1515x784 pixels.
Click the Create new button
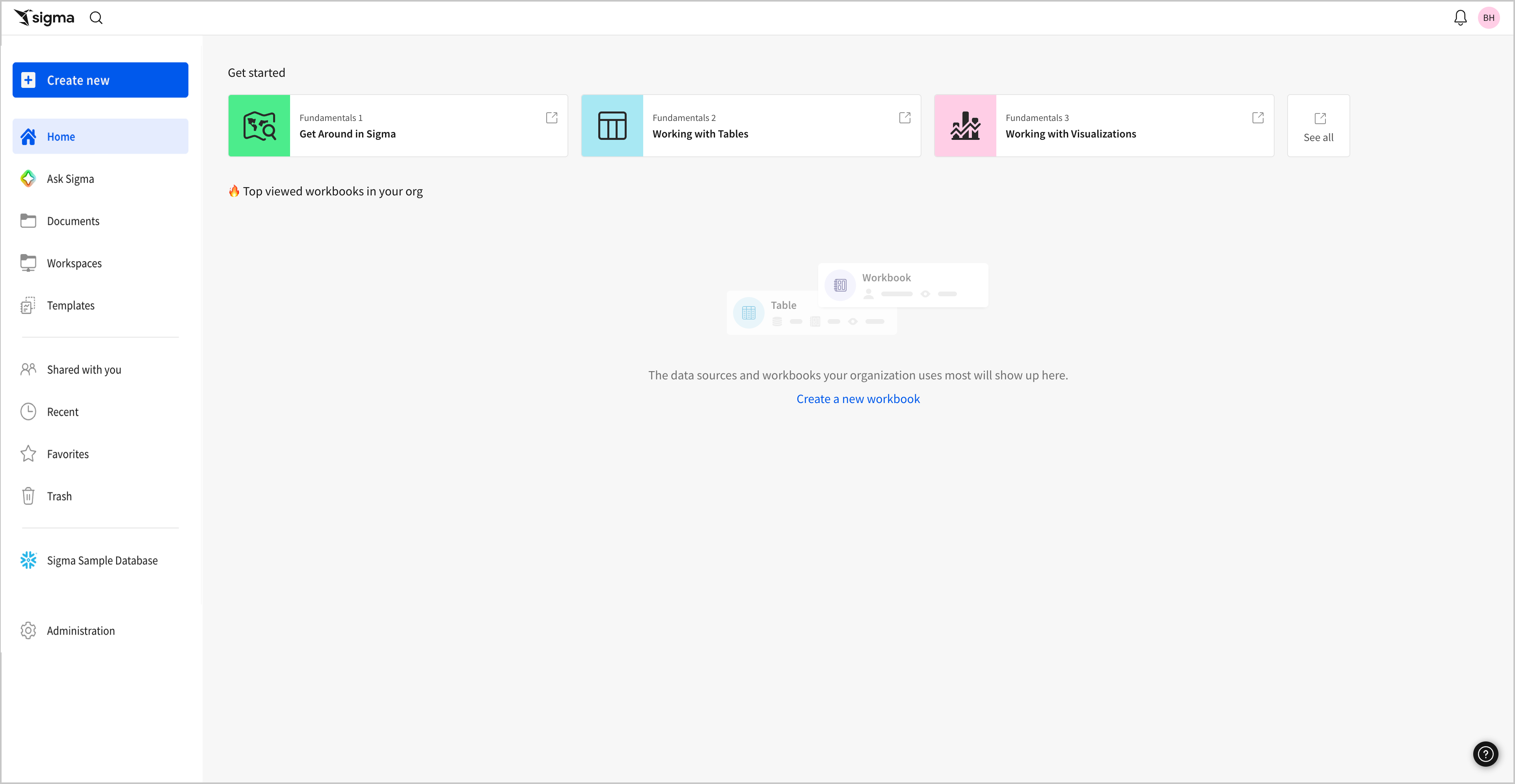coord(100,80)
